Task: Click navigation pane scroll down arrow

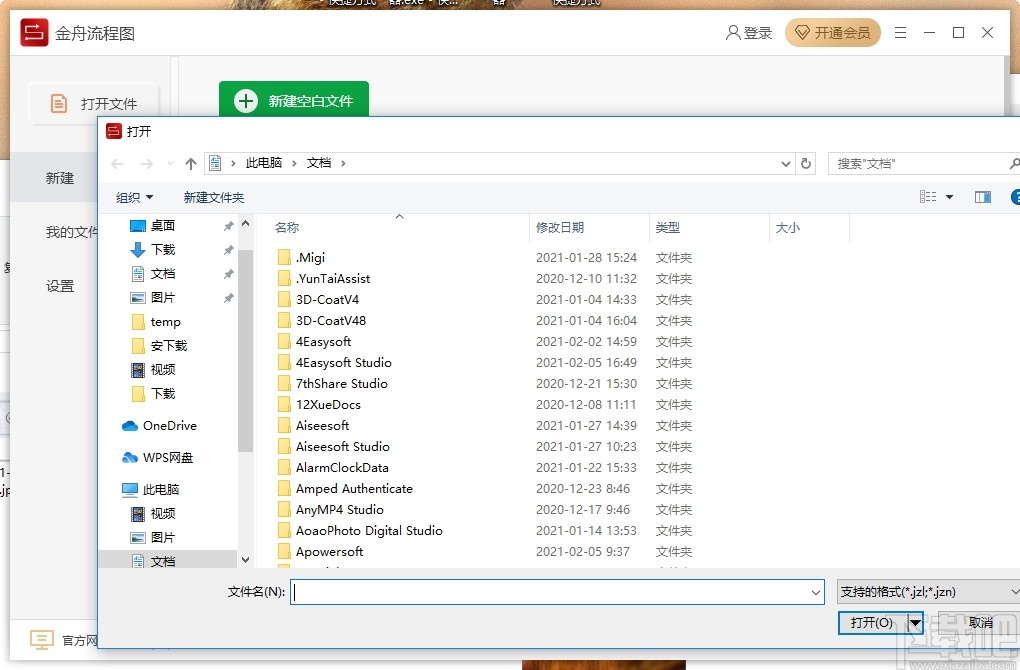Action: [245, 559]
